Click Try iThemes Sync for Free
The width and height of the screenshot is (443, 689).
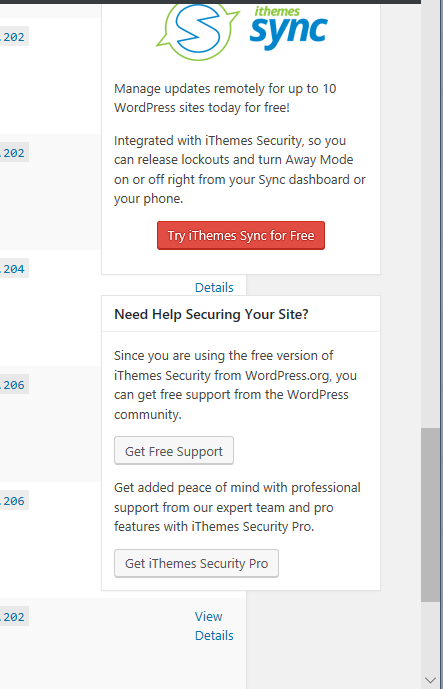coord(241,236)
